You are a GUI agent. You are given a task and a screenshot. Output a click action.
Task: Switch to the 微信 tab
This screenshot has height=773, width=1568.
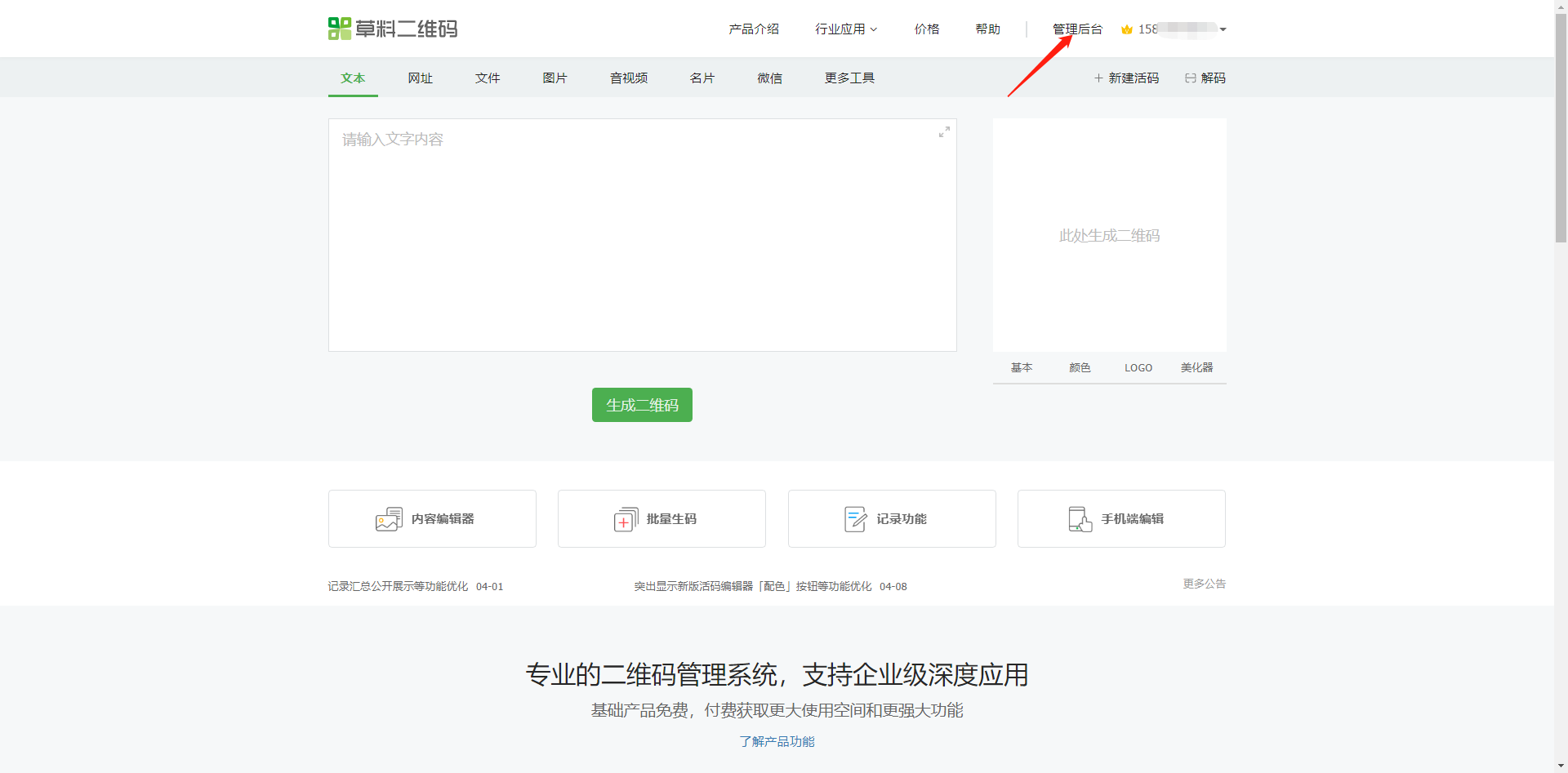(x=769, y=78)
